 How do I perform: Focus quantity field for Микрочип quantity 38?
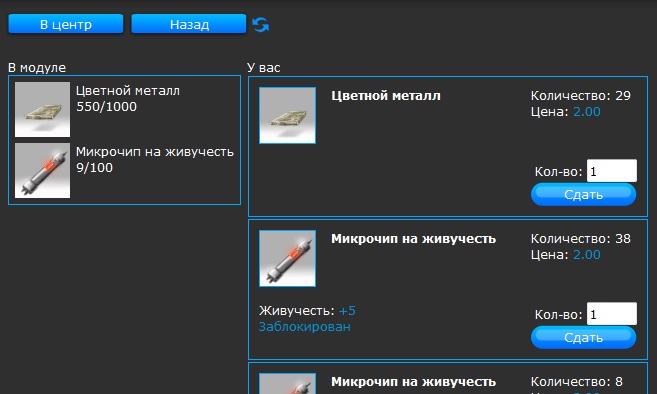[612, 314]
